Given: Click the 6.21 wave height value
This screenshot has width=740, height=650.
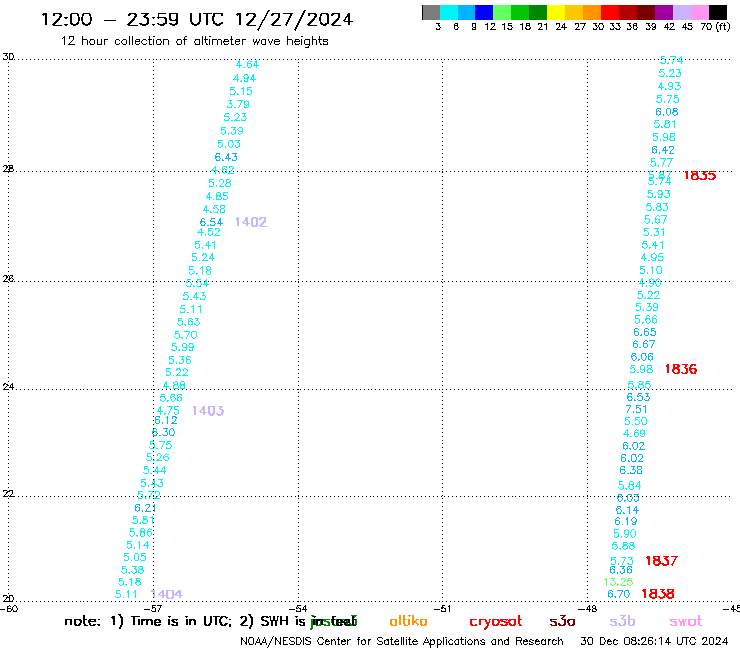Looking at the screenshot, I should [x=145, y=508].
